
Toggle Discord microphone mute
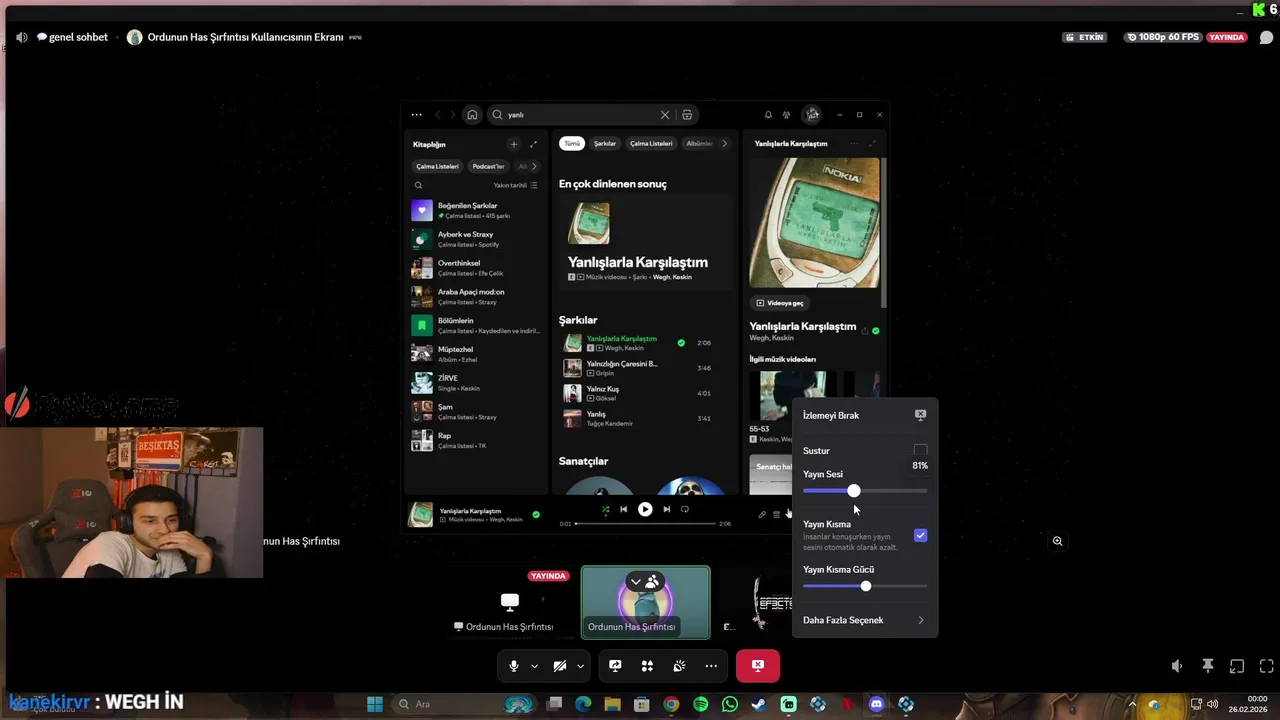514,666
